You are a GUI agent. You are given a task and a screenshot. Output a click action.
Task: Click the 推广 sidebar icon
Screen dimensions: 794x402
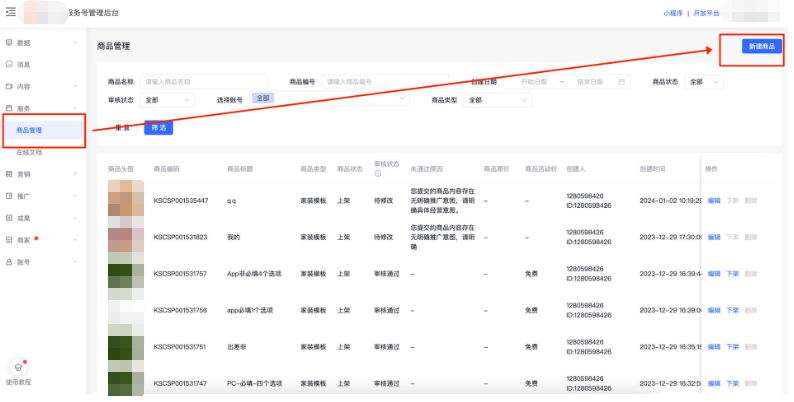[9, 196]
